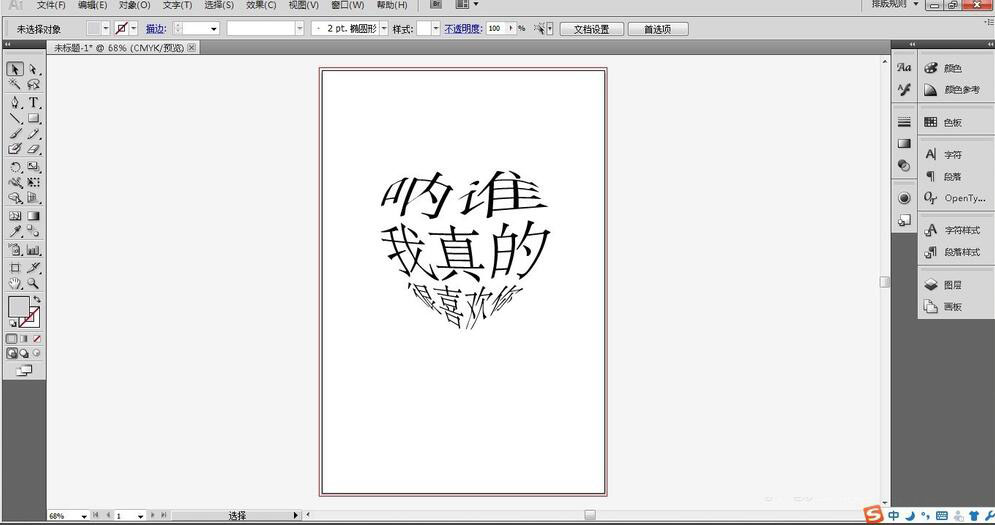Click the 不透明度 opacity link
This screenshot has height=525, width=995.
463,29
